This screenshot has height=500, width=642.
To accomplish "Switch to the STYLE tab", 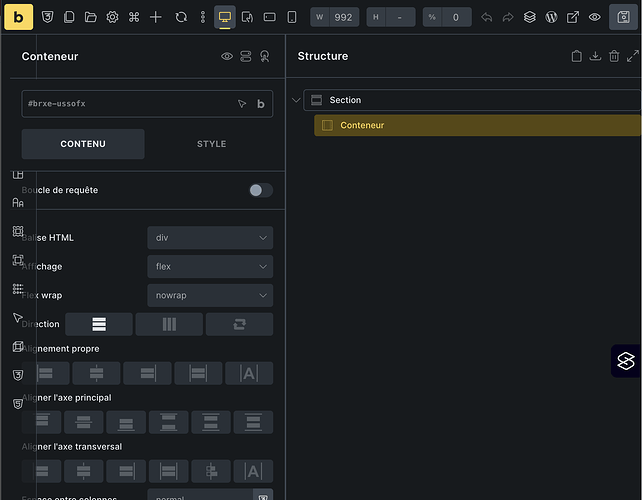I will click(211, 144).
